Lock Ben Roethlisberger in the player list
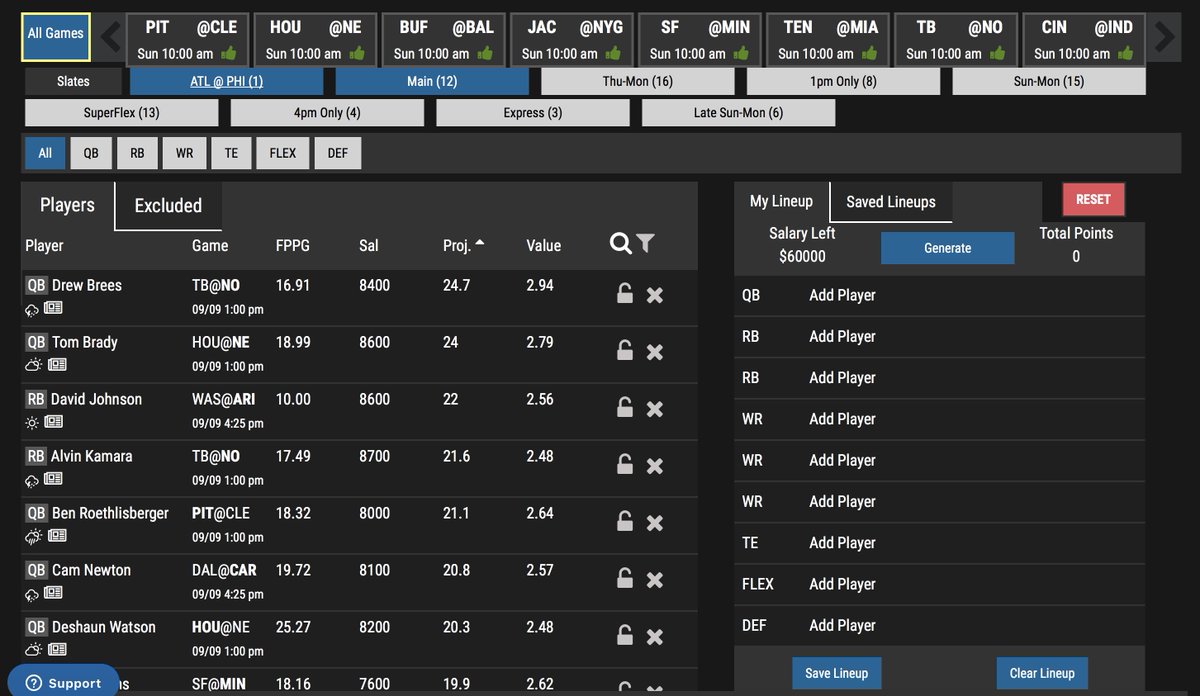The height and width of the screenshot is (696, 1200). [x=624, y=521]
